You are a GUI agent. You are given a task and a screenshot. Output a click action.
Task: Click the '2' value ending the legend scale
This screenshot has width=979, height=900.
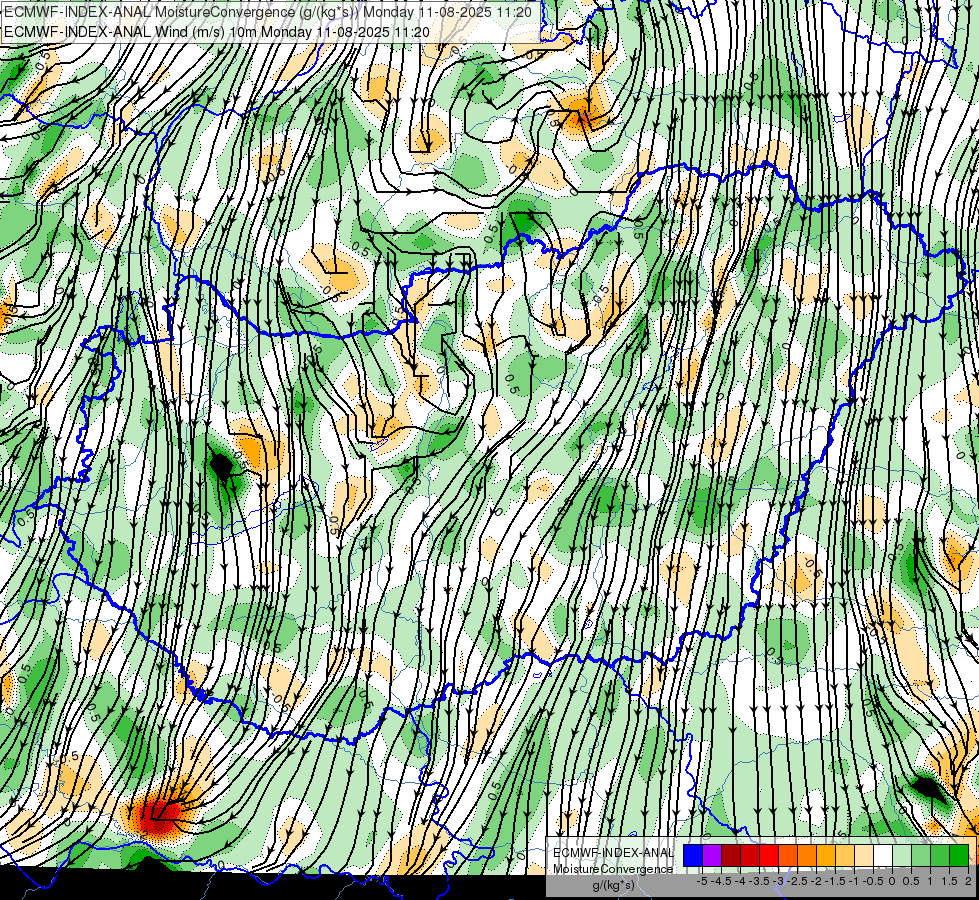tap(968, 881)
